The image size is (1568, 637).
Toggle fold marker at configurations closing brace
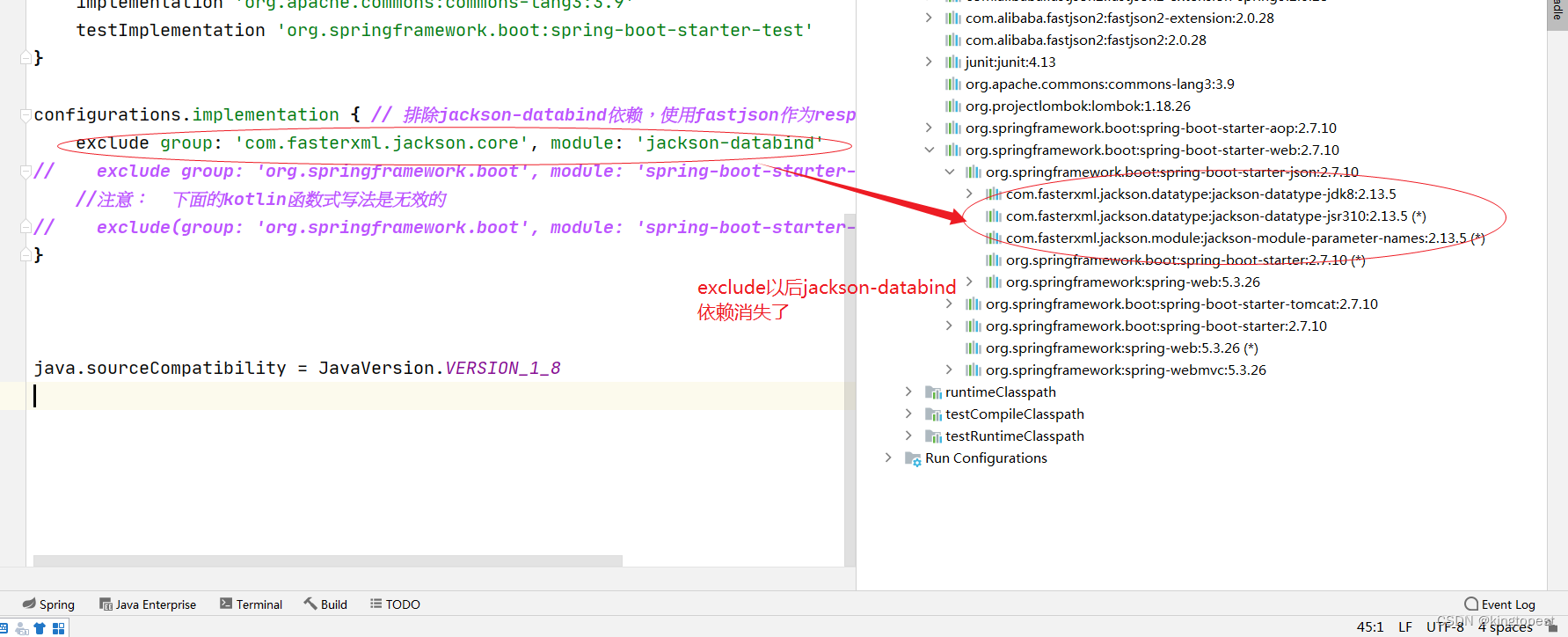point(26,255)
